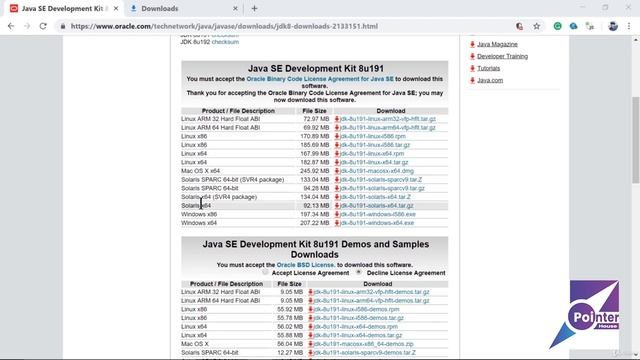
Task: Click download arrow icon for macosx-x86_64-demos.zip
Action: click(310, 344)
